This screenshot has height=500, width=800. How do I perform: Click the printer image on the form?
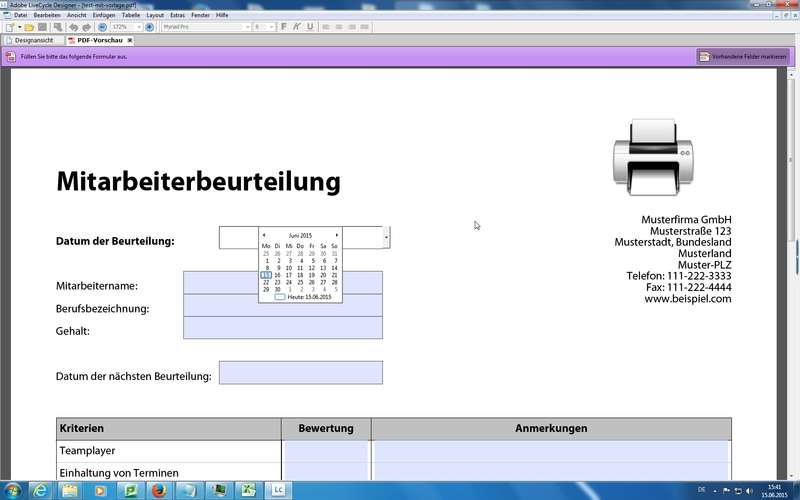654,157
